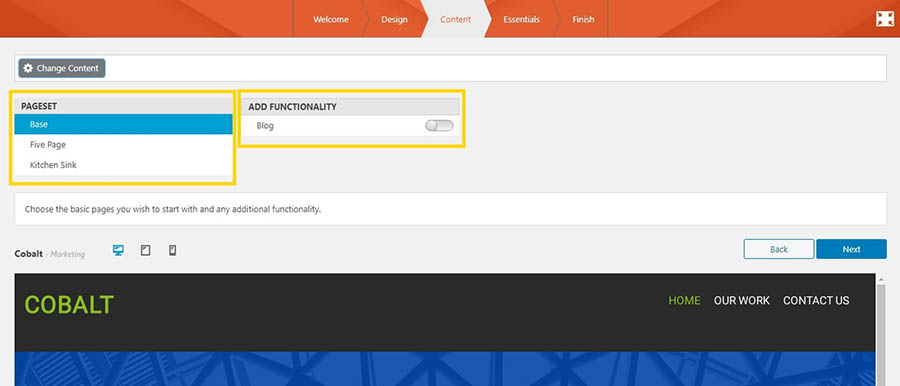Switch to tablet preview icon
Image resolution: width=900 pixels, height=386 pixels.
pos(145,250)
